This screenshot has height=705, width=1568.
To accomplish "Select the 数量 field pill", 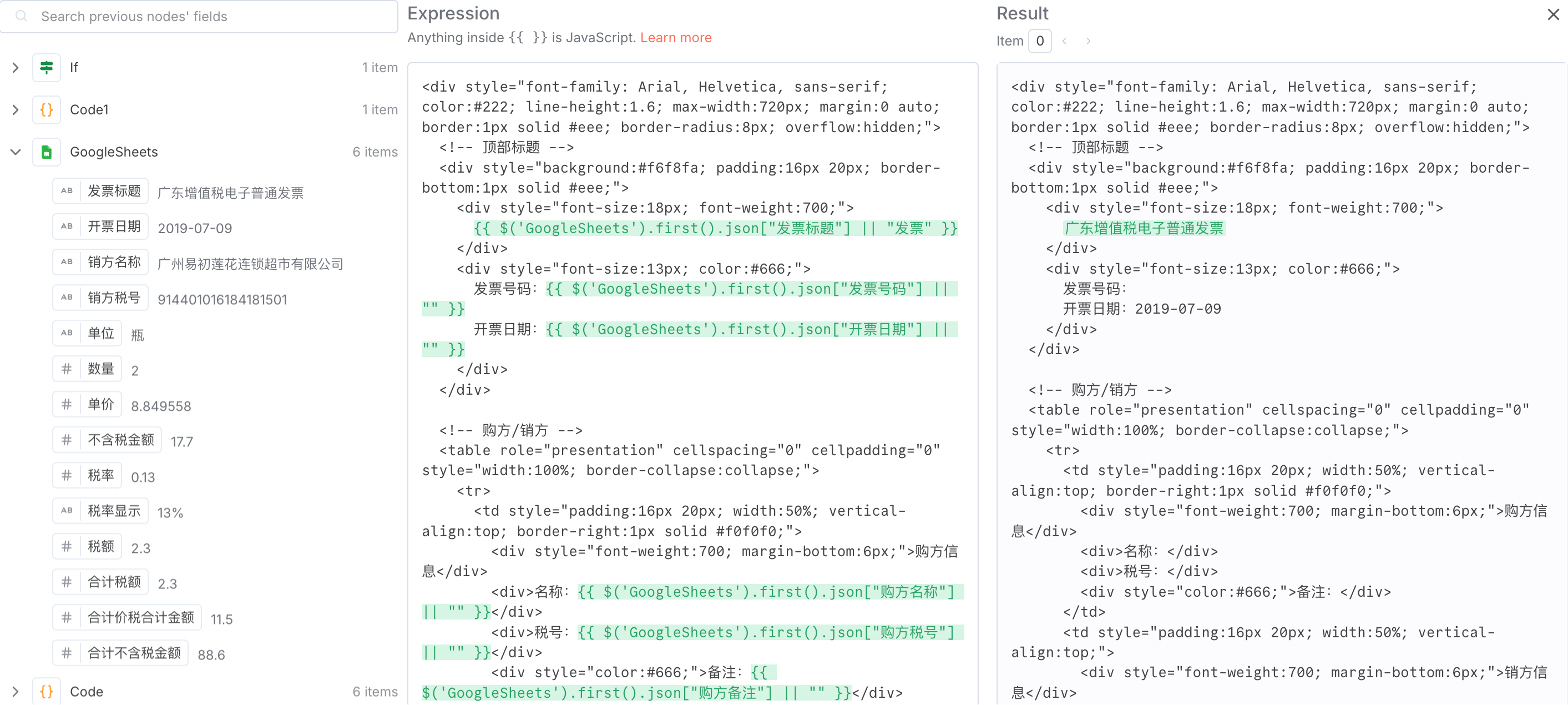I will 87,369.
